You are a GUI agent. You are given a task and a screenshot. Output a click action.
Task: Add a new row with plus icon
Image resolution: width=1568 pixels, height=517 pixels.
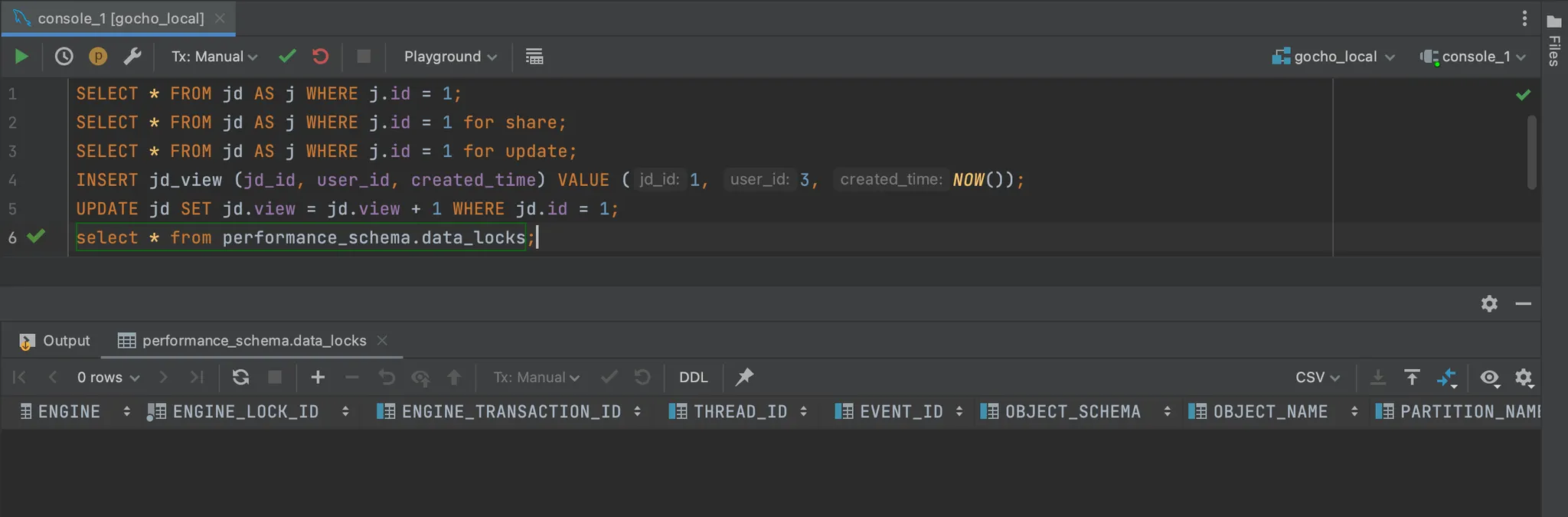click(x=318, y=377)
